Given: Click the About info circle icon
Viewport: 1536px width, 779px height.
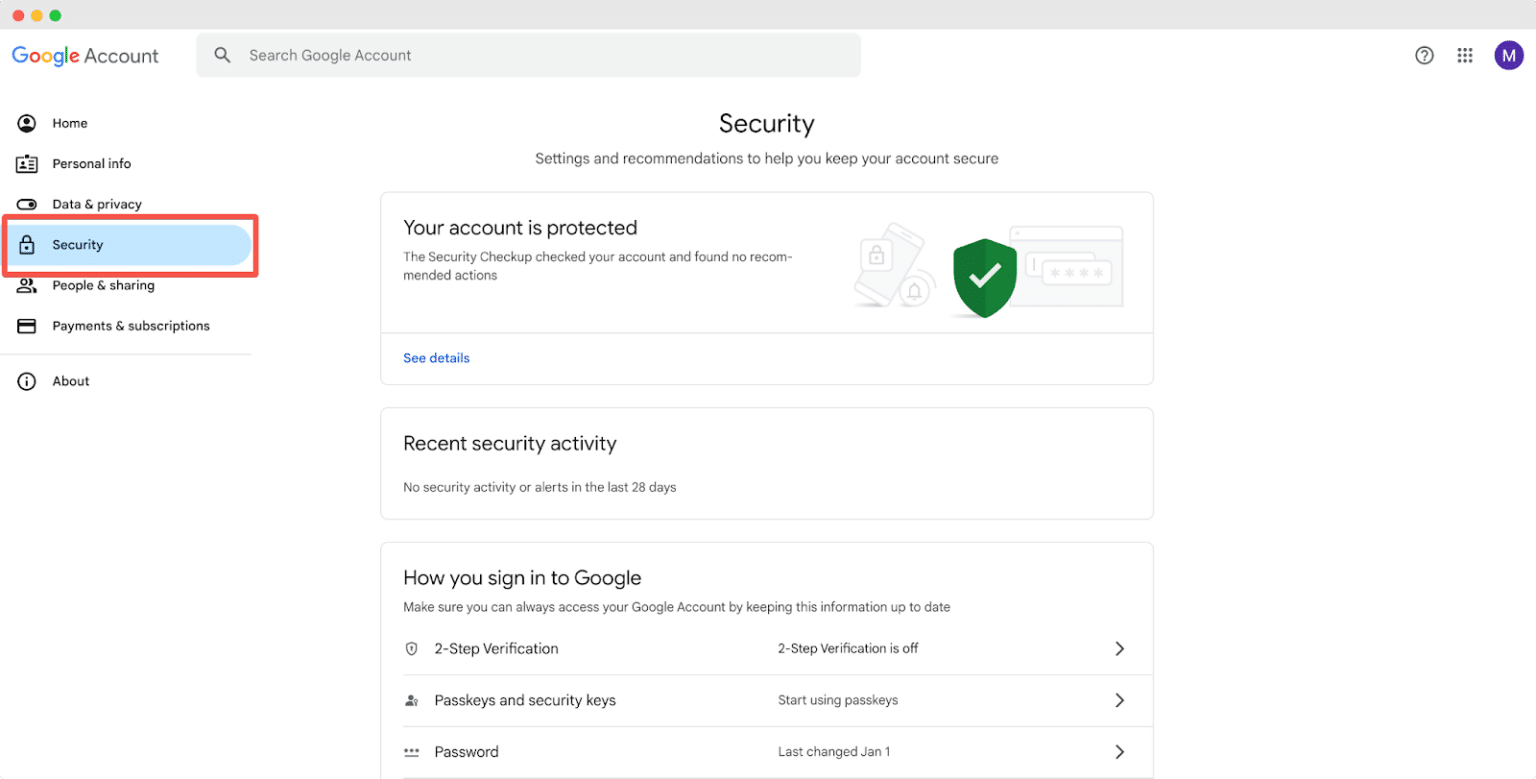Looking at the screenshot, I should point(27,381).
